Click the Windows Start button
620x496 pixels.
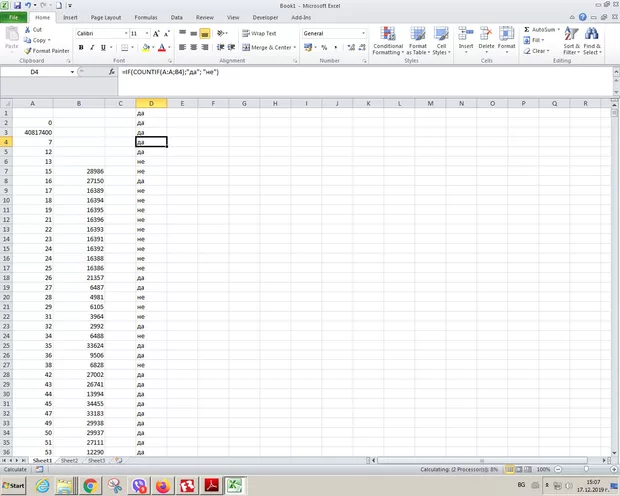coord(14,485)
